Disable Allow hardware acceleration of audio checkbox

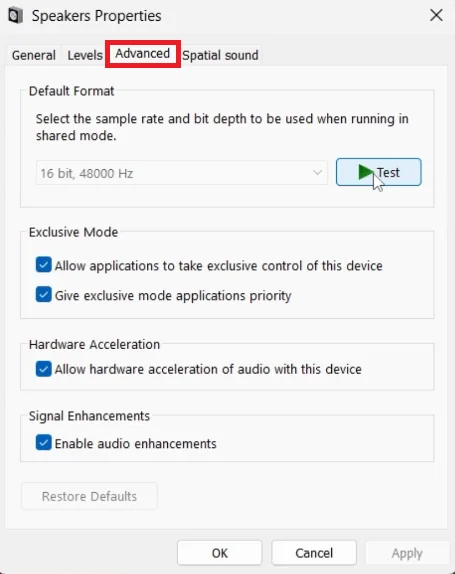(44, 369)
